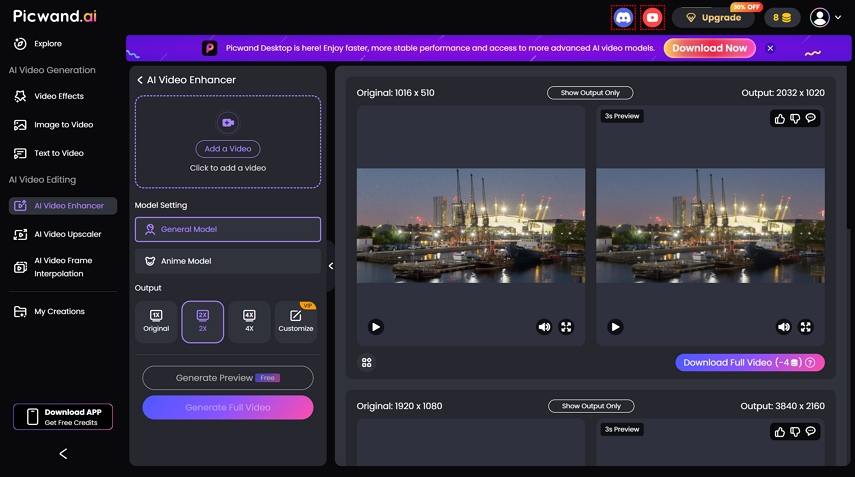855x477 pixels.
Task: Select the General Model option
Action: 228,230
